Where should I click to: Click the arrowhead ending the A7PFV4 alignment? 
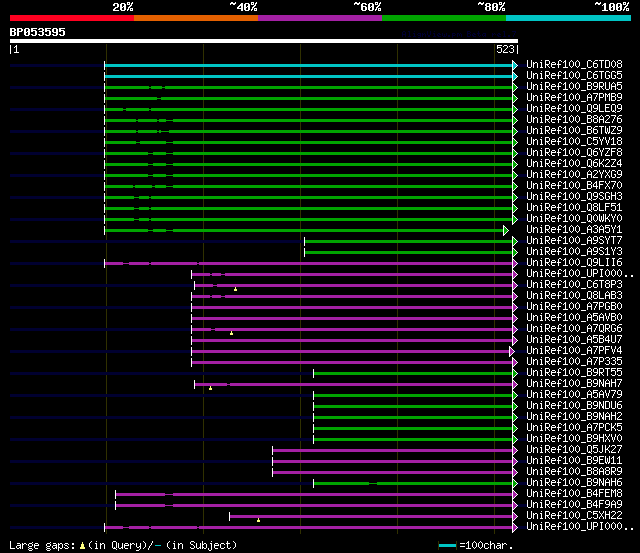tap(512, 351)
